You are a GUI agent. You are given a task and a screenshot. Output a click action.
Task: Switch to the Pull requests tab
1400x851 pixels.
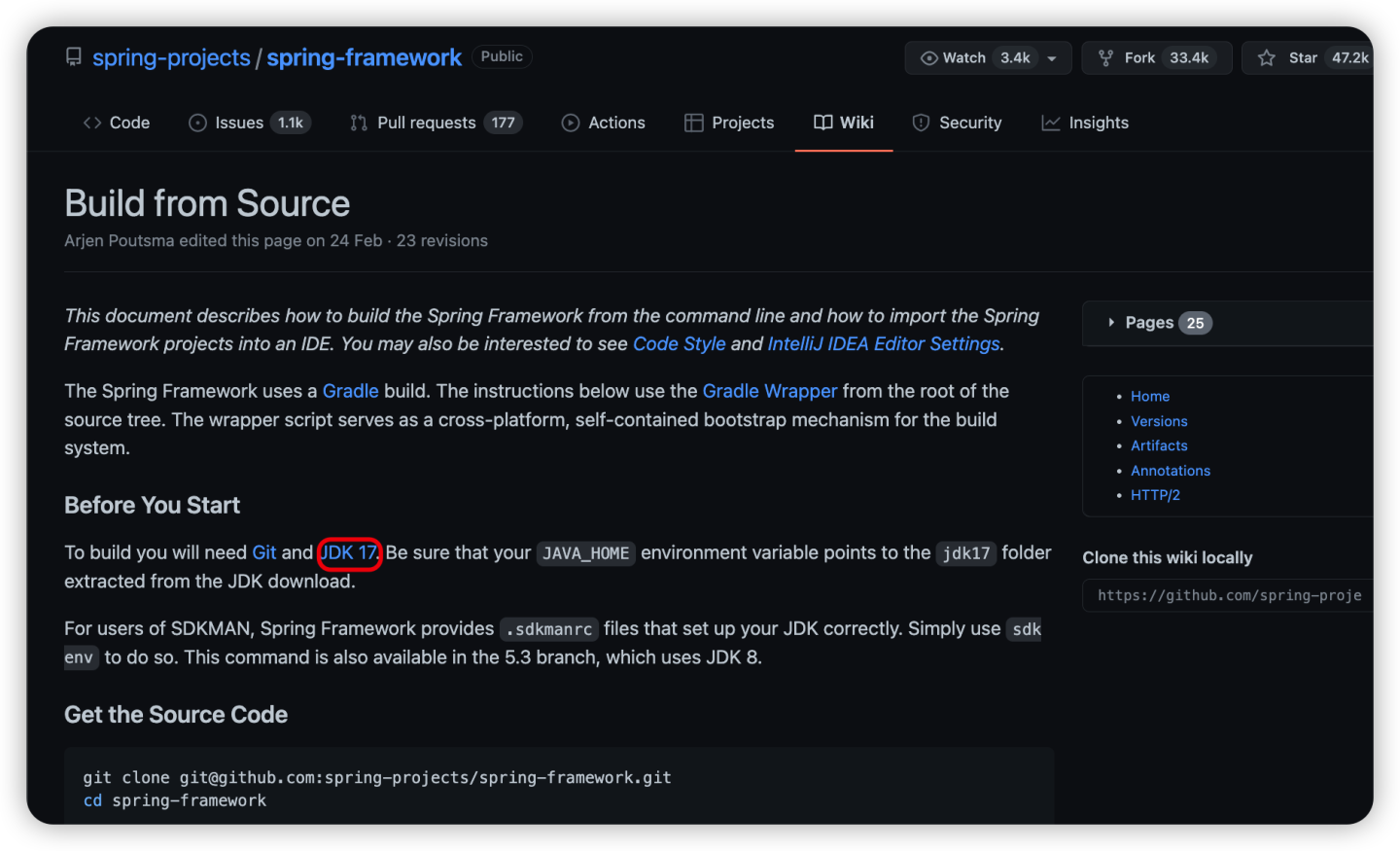click(436, 123)
